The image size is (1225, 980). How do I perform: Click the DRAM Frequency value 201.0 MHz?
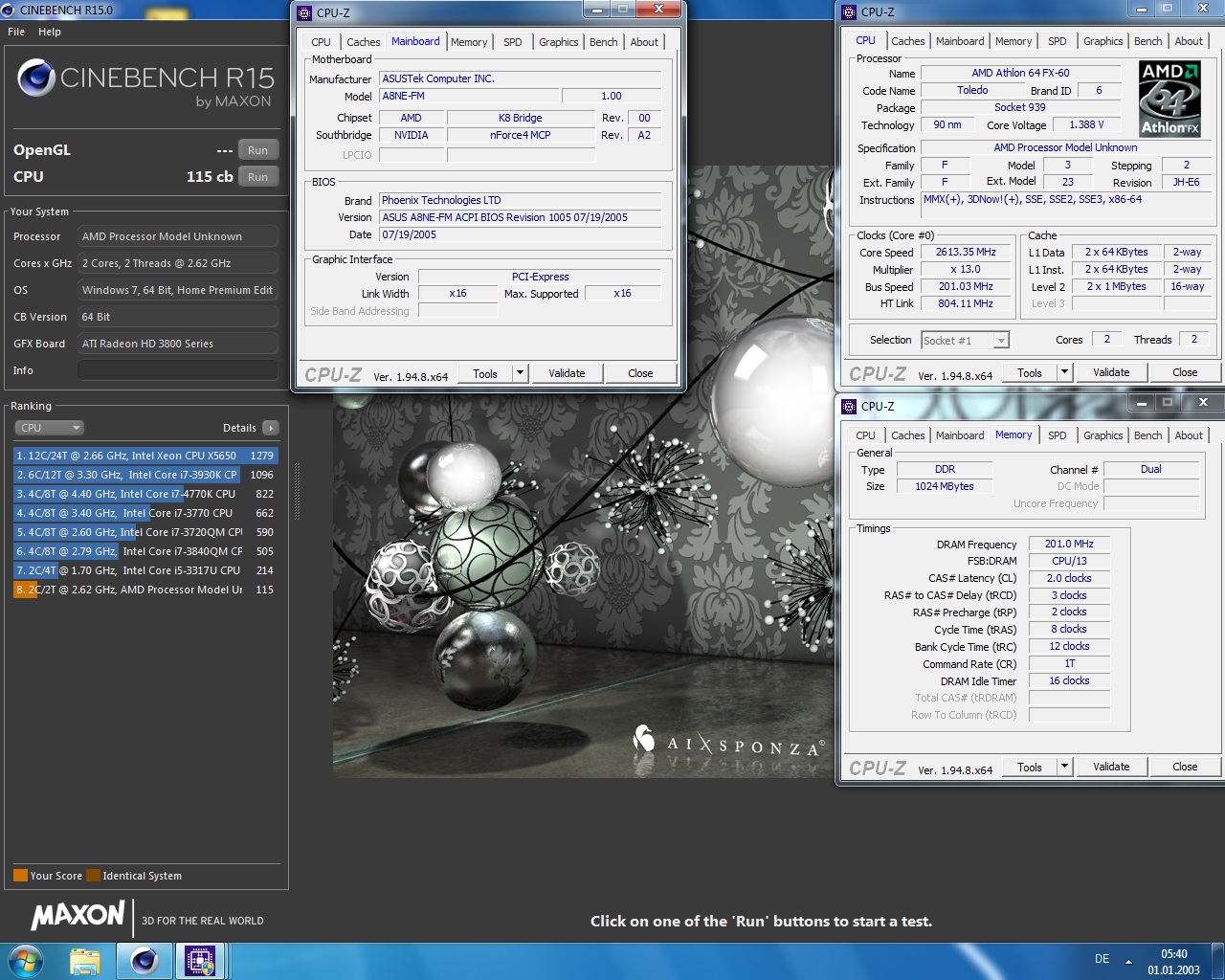pyautogui.click(x=1069, y=544)
